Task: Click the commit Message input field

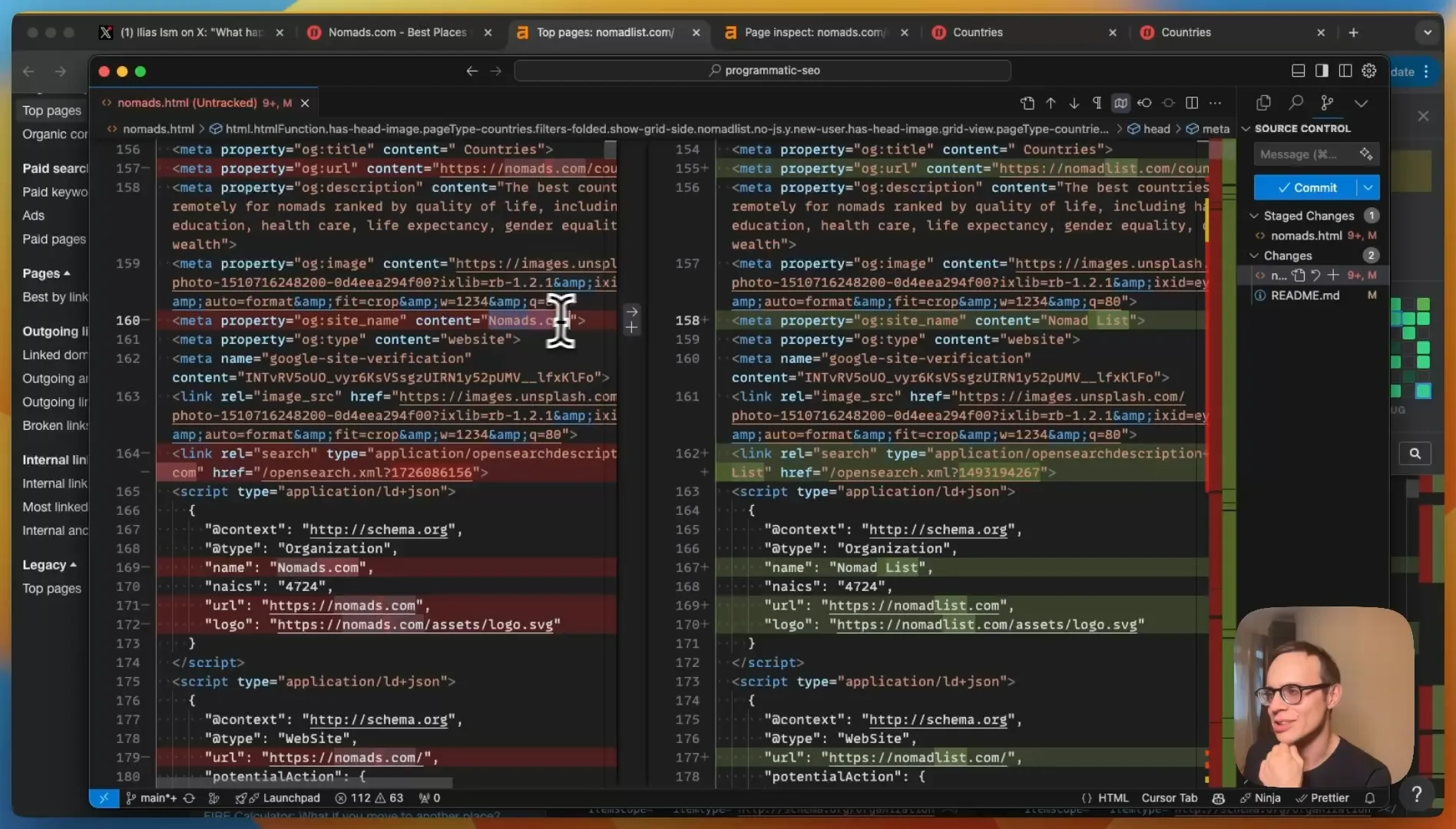Action: pos(1317,154)
